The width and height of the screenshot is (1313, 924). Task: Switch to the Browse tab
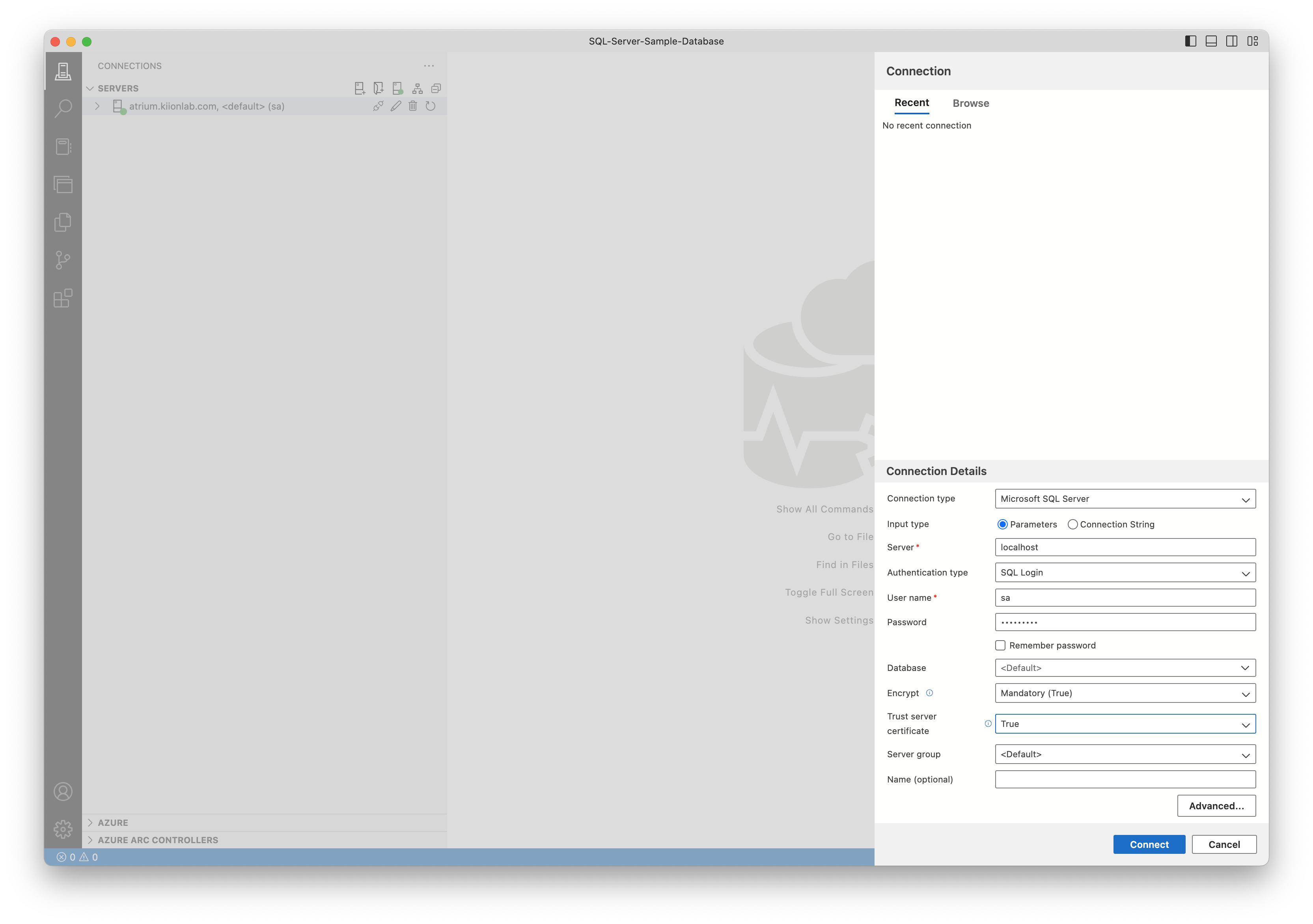pos(970,103)
